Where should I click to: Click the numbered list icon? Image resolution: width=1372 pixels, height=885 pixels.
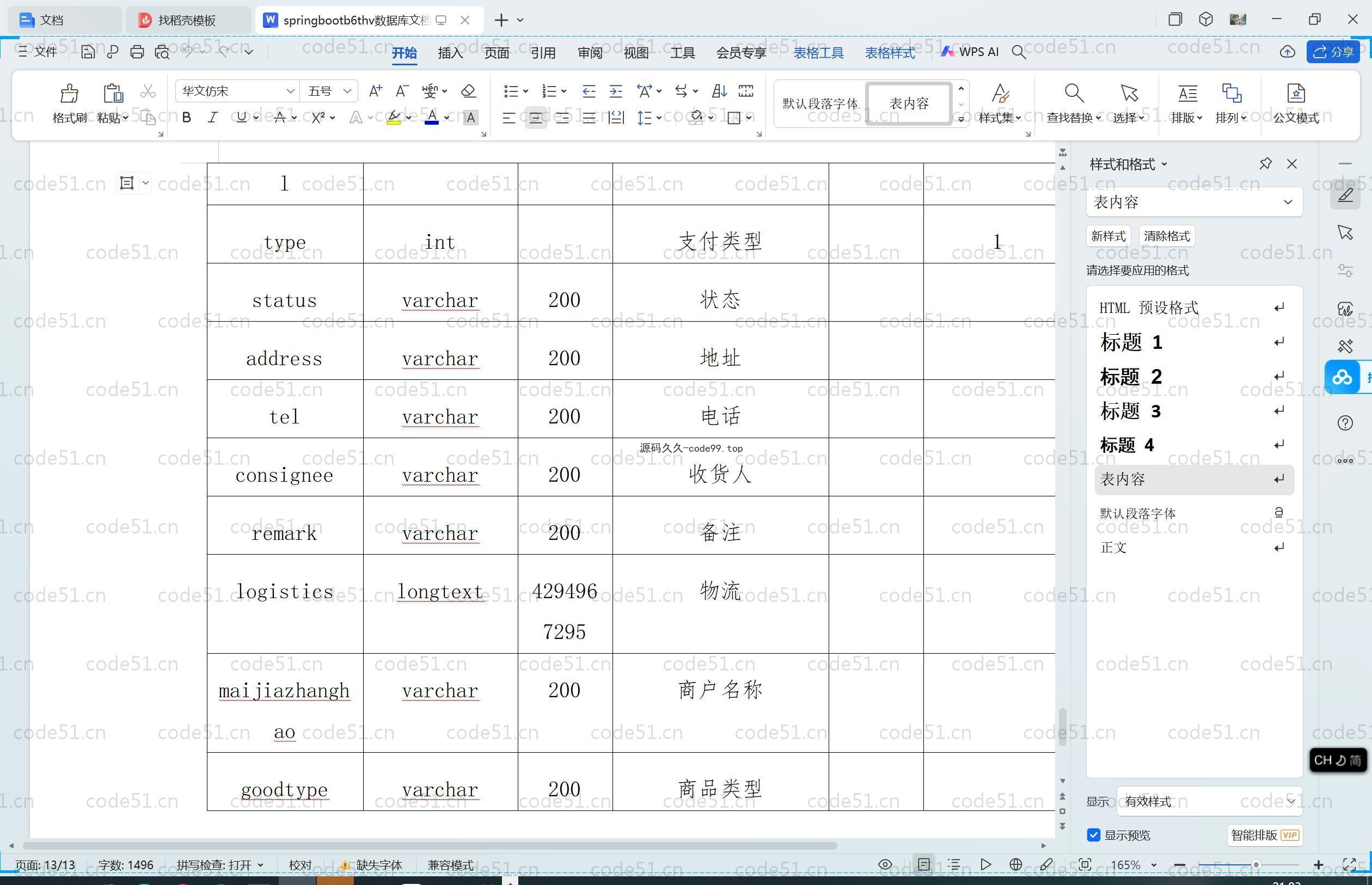pyautogui.click(x=549, y=91)
